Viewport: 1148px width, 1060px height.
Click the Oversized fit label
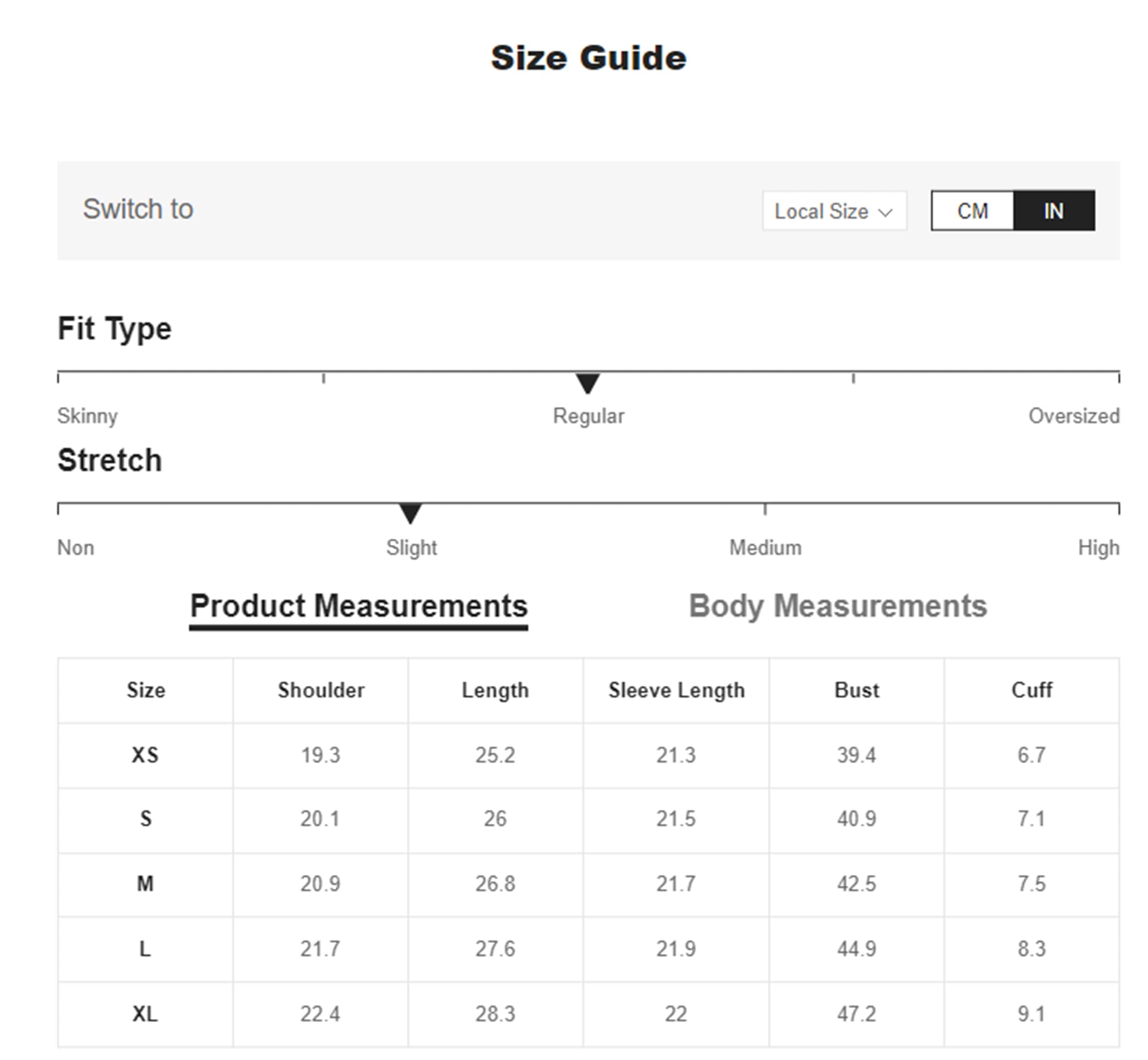click(1074, 416)
